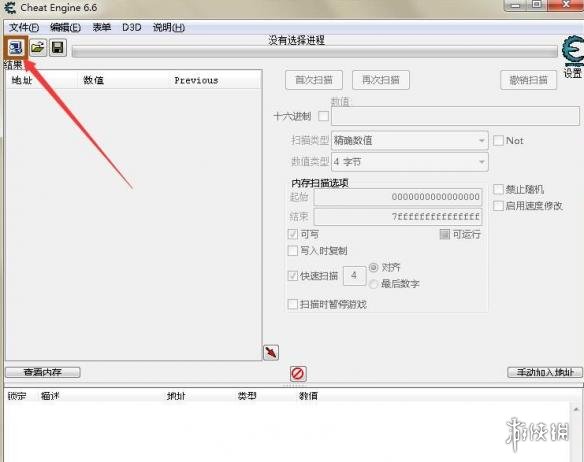Toggle the 十六进制 hex checkbox
The image size is (584, 462).
pos(324,116)
